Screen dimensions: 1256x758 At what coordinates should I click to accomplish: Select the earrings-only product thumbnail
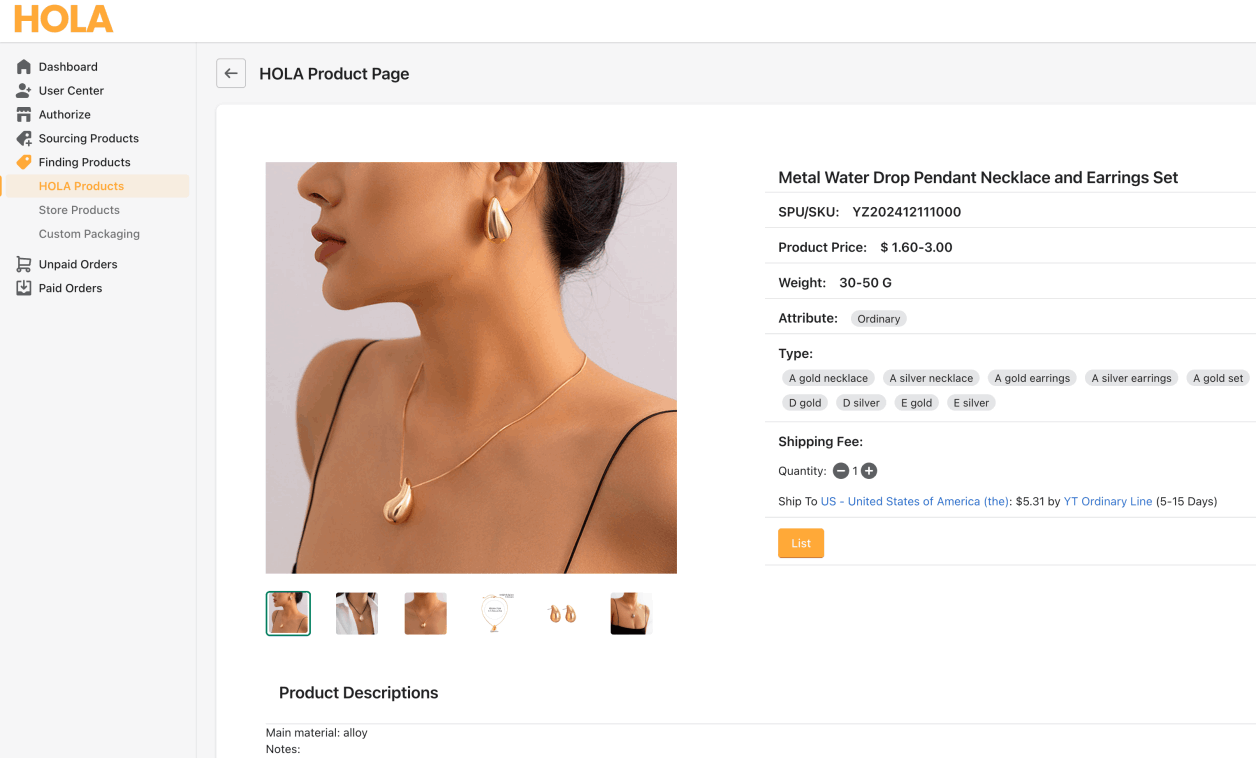562,613
